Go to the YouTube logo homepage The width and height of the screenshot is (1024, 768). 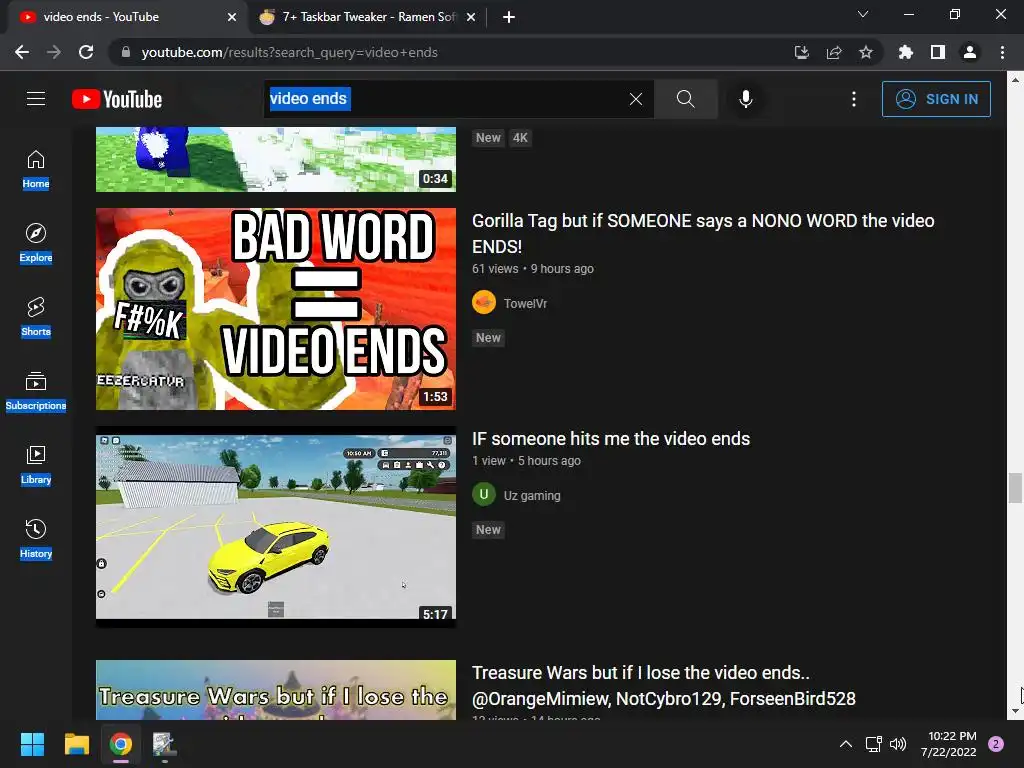(117, 99)
